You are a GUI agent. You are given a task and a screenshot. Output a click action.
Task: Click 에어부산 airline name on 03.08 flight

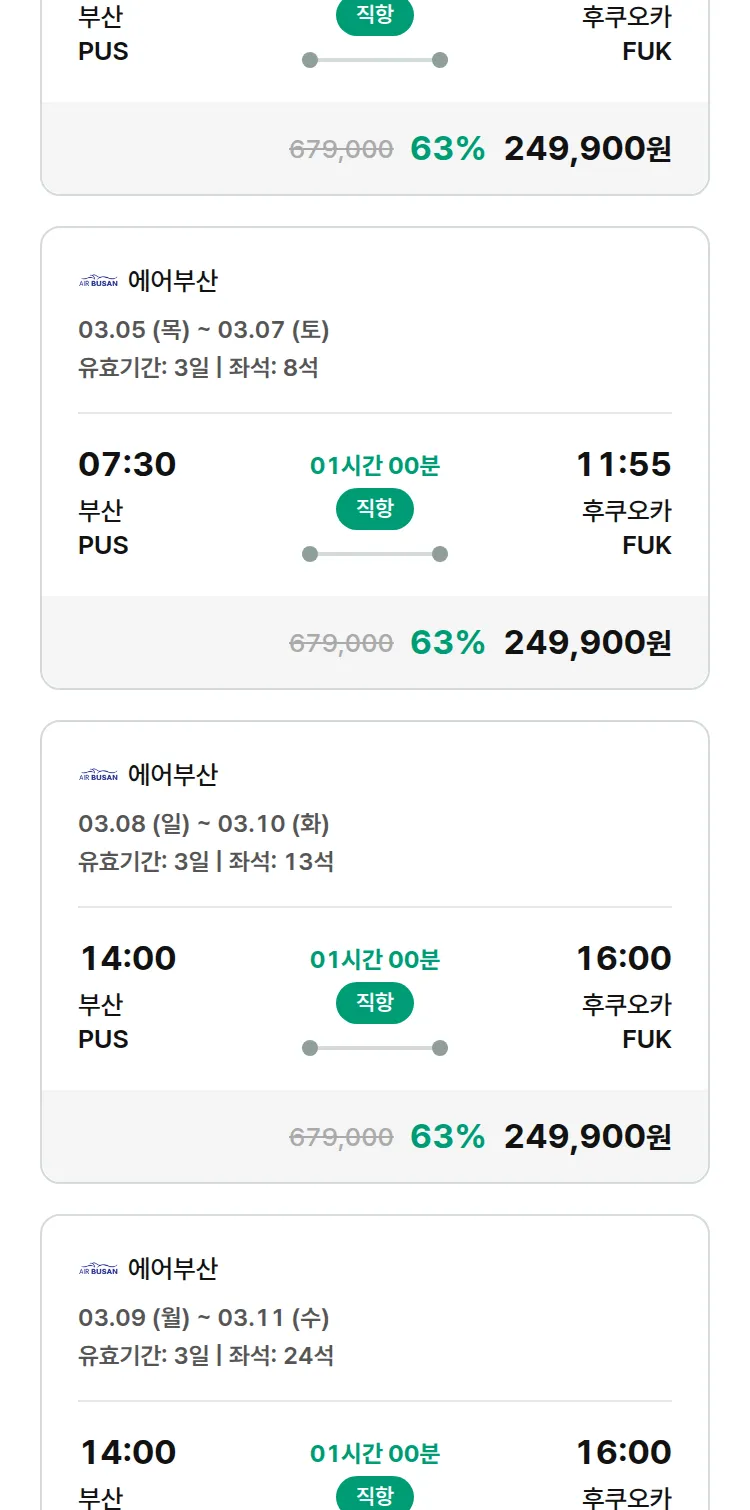pyautogui.click(x=172, y=775)
